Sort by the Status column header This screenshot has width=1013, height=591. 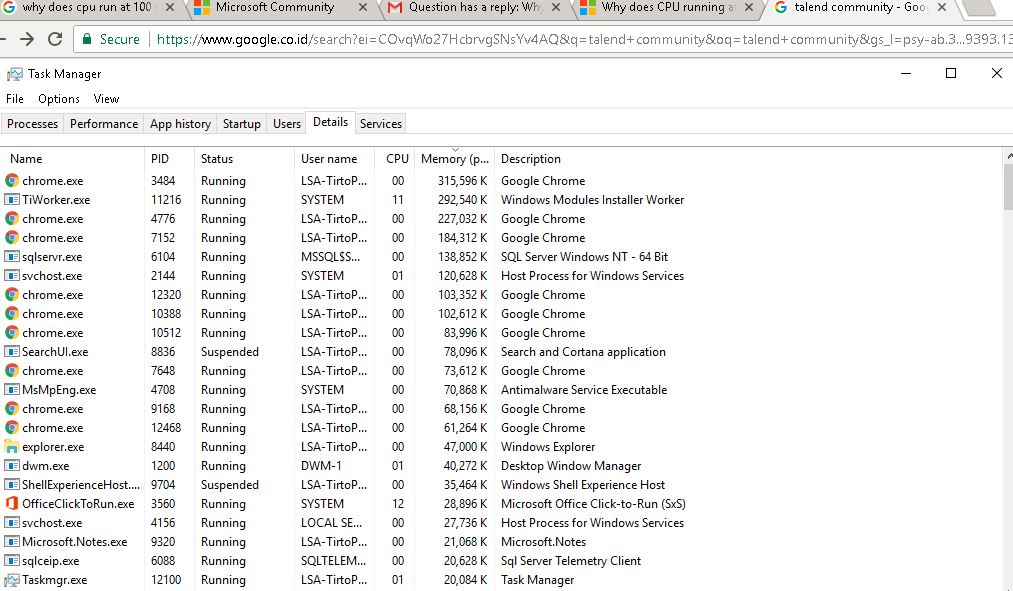[x=244, y=159]
